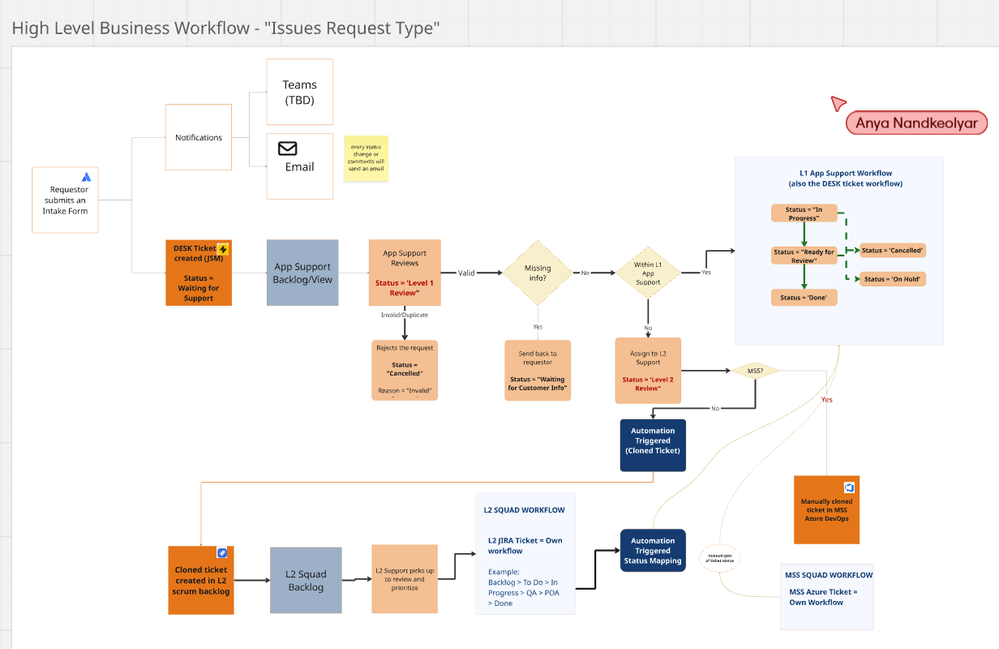The height and width of the screenshot is (649, 999).
Task: Select the MSS SQUAD WORKFLOW frame
Action: coord(827,597)
